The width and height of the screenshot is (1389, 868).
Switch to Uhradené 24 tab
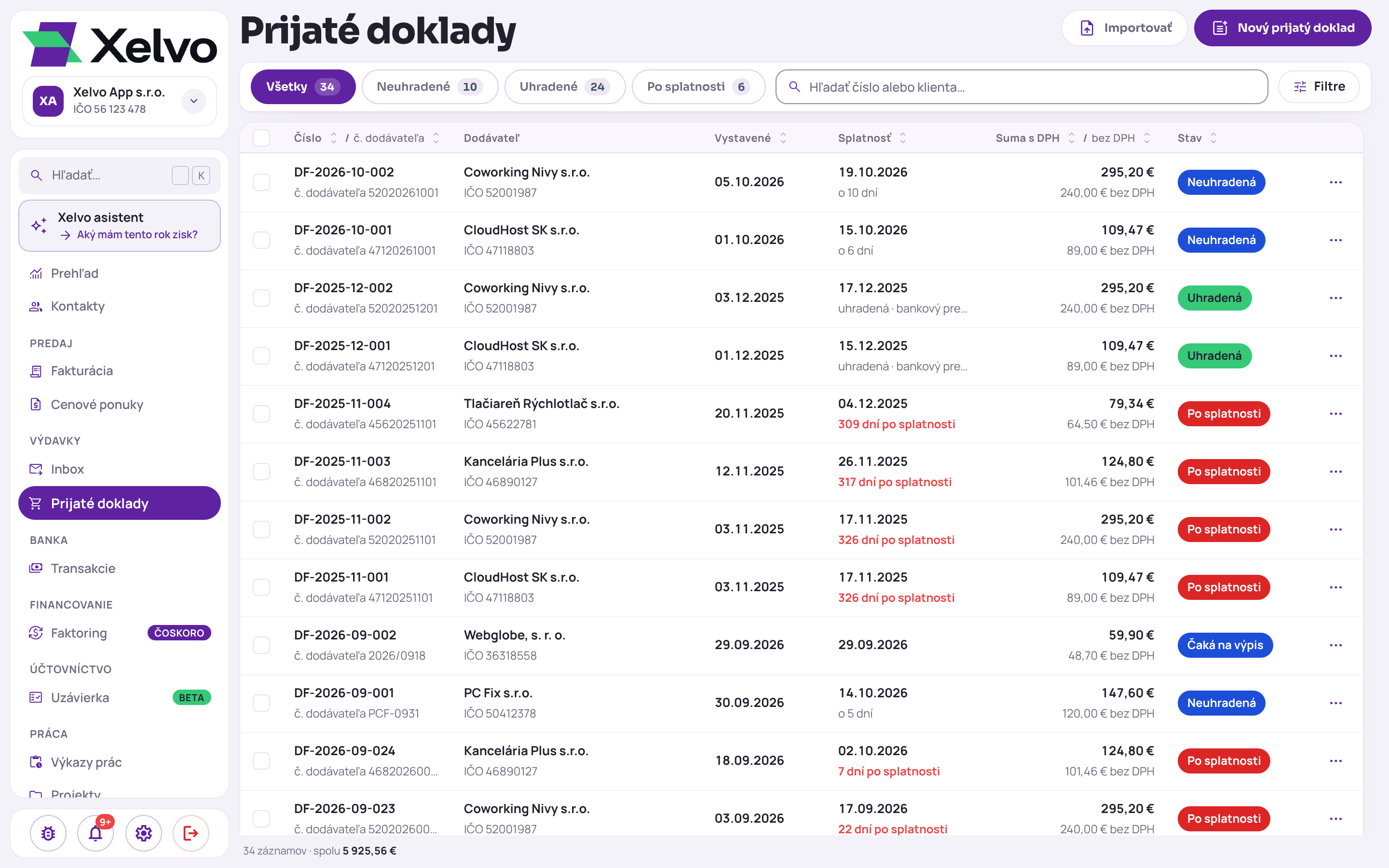565,87
